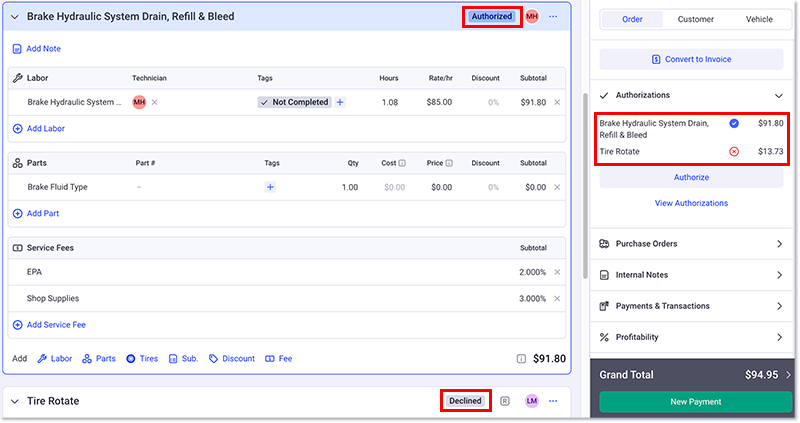
Task: Select the Brake Fluid Type part name
Action: [57, 187]
